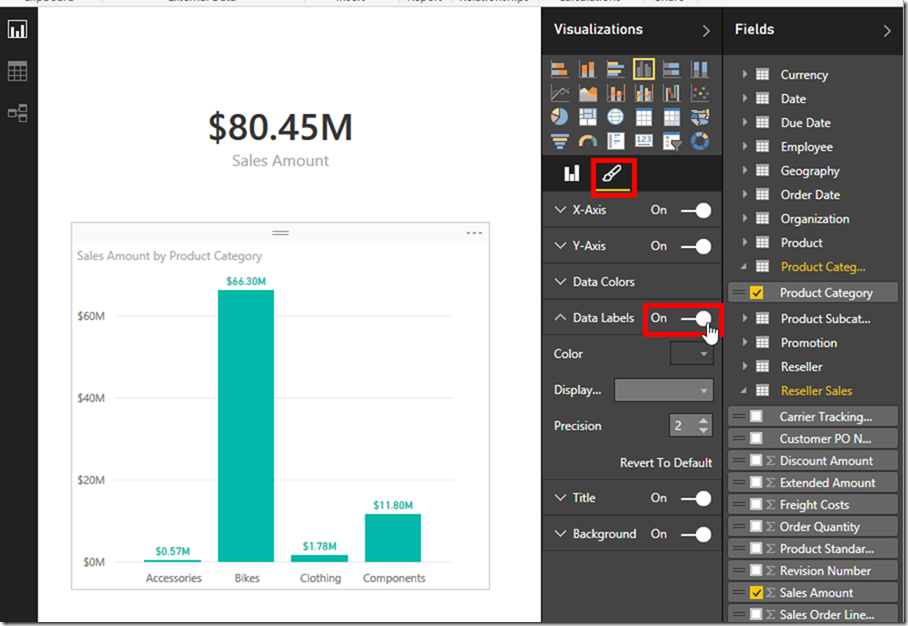This screenshot has height=626, width=908.
Task: Select the waterfall chart visualization
Action: click(x=672, y=93)
